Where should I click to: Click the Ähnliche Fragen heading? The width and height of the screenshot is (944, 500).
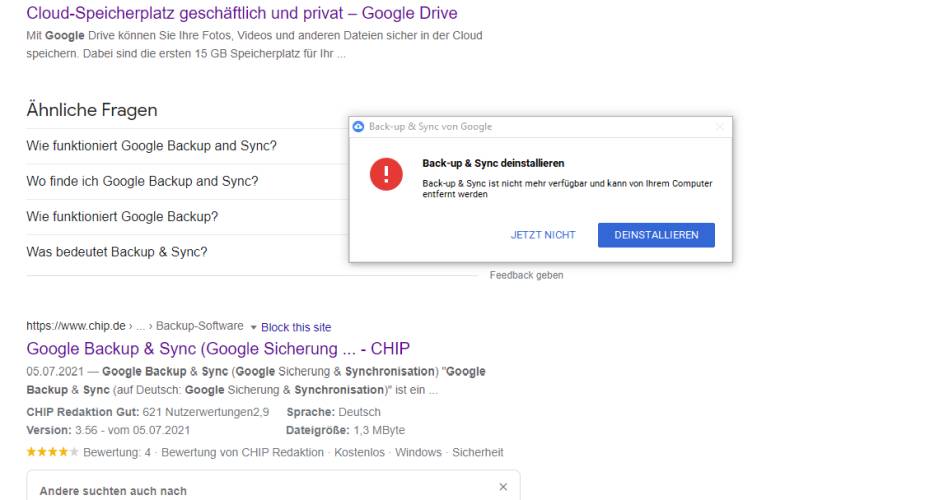tap(92, 110)
